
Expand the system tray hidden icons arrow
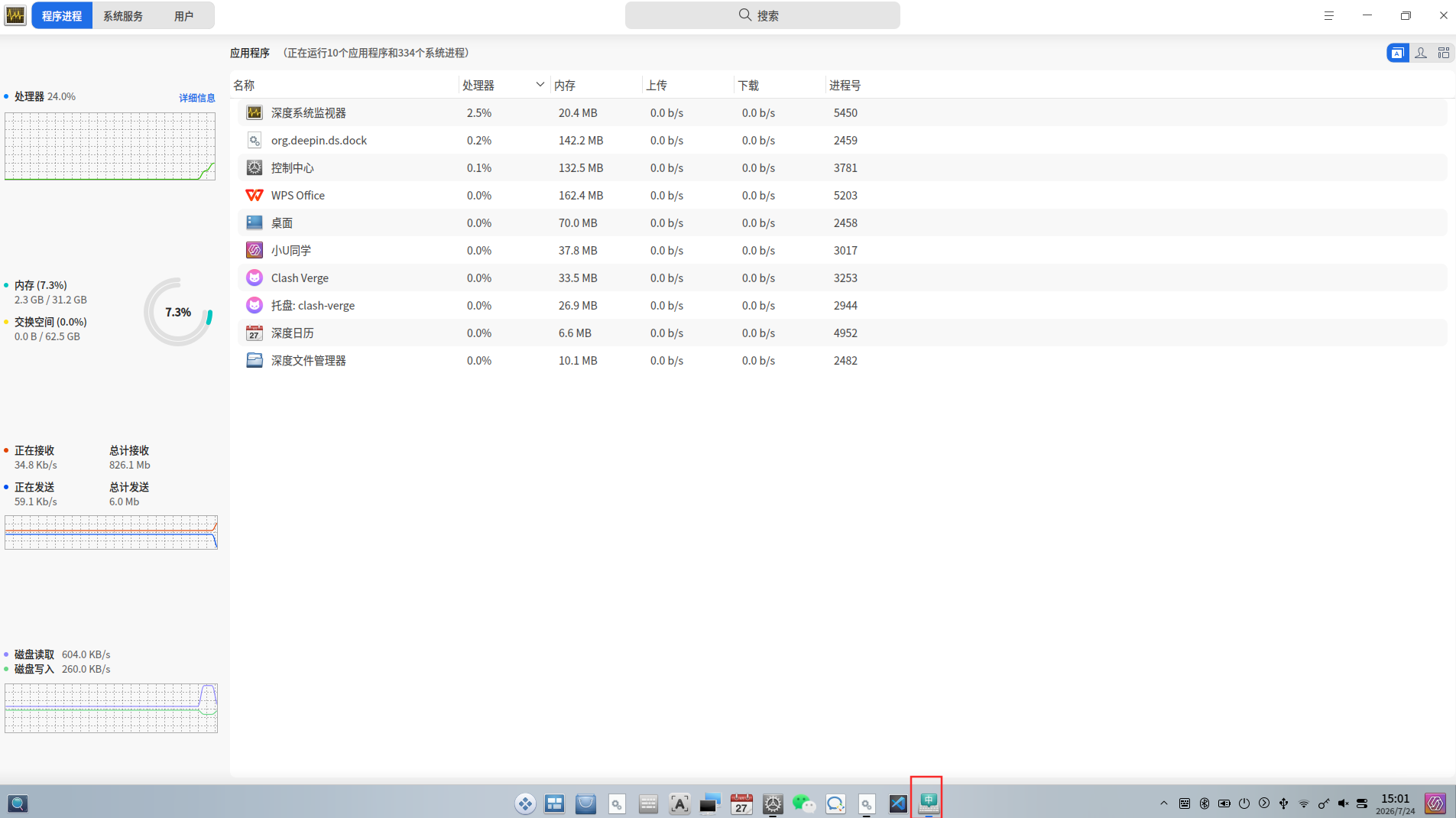[1164, 803]
